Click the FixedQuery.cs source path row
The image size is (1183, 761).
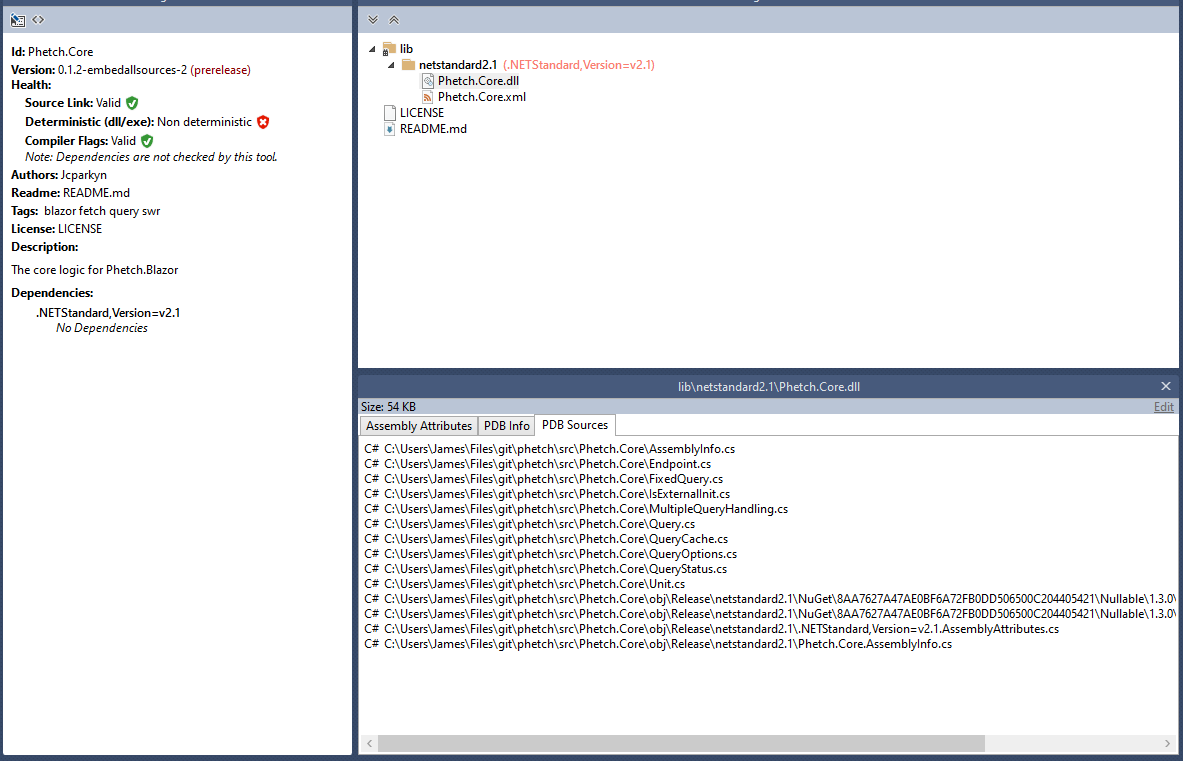[x=543, y=479]
